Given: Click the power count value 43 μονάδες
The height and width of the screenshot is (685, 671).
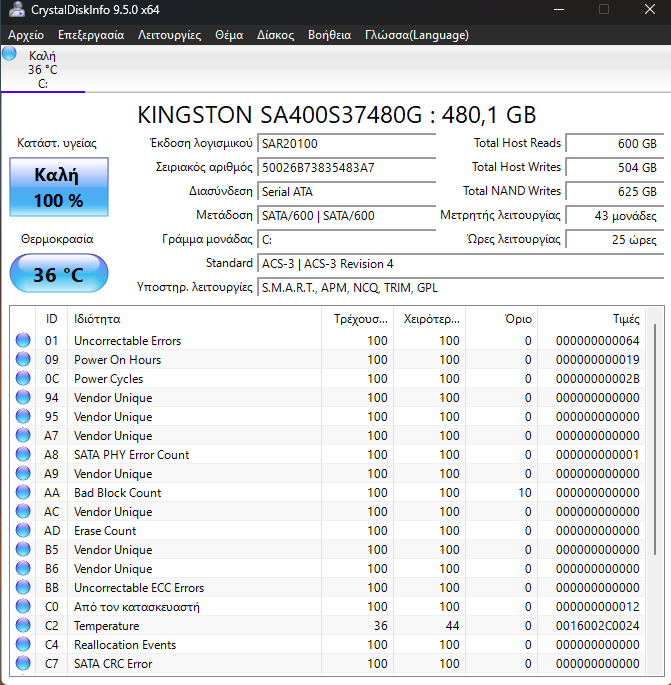Looking at the screenshot, I should tap(615, 215).
